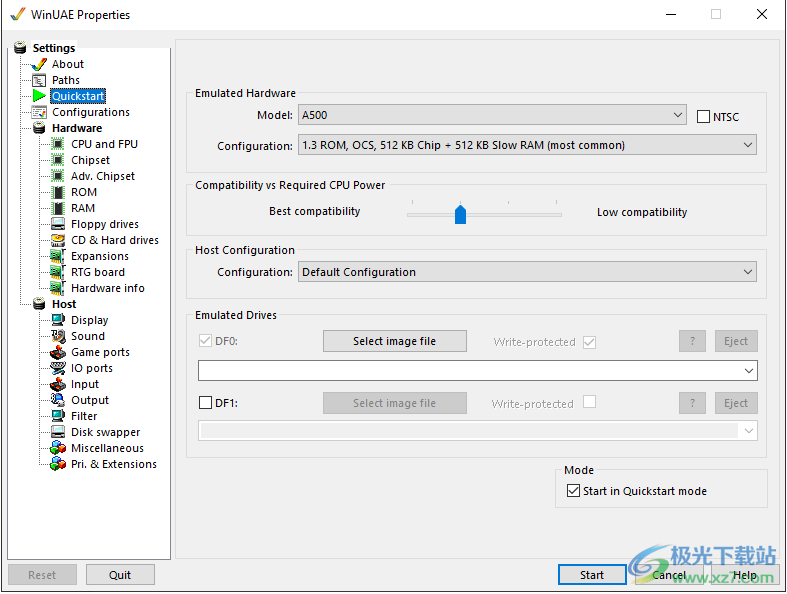
Task: Click DF0 Select image file button
Action: coord(395,341)
